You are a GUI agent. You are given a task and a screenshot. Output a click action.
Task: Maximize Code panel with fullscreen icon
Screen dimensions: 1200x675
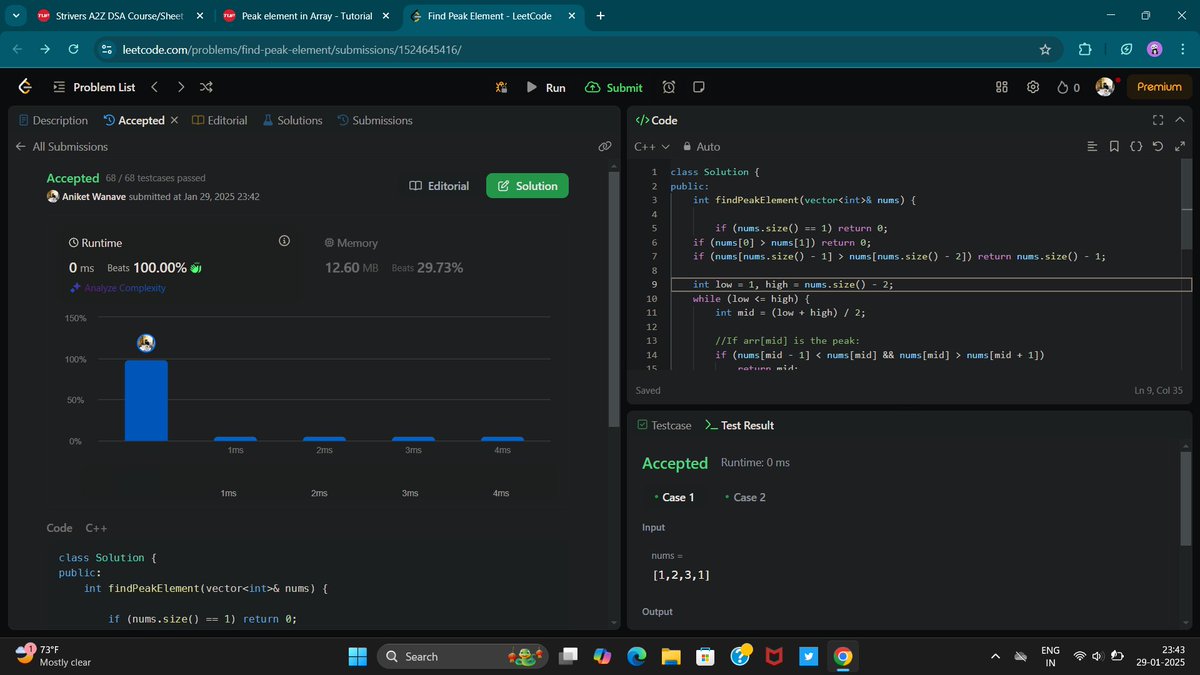1158,120
